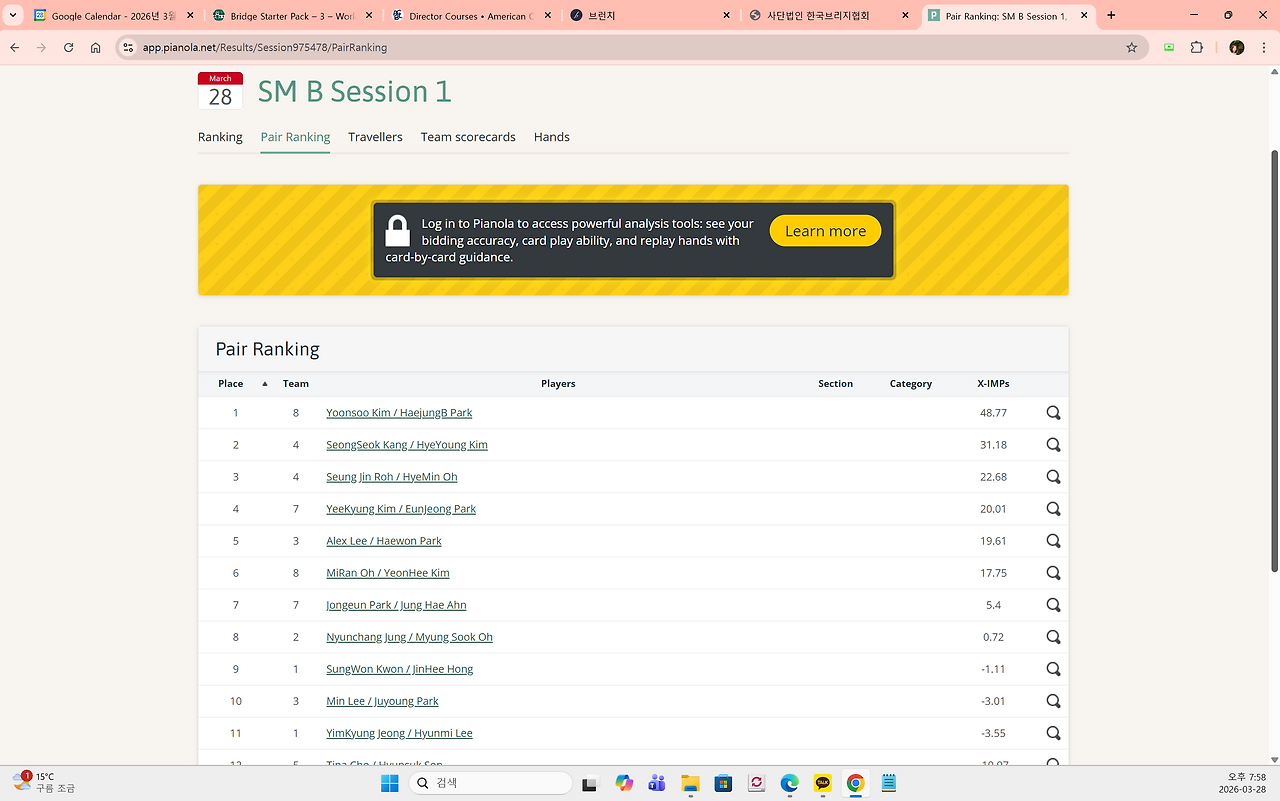Open details magnifier for Jongeun Park pair
Image resolution: width=1280 pixels, height=801 pixels.
tap(1053, 605)
